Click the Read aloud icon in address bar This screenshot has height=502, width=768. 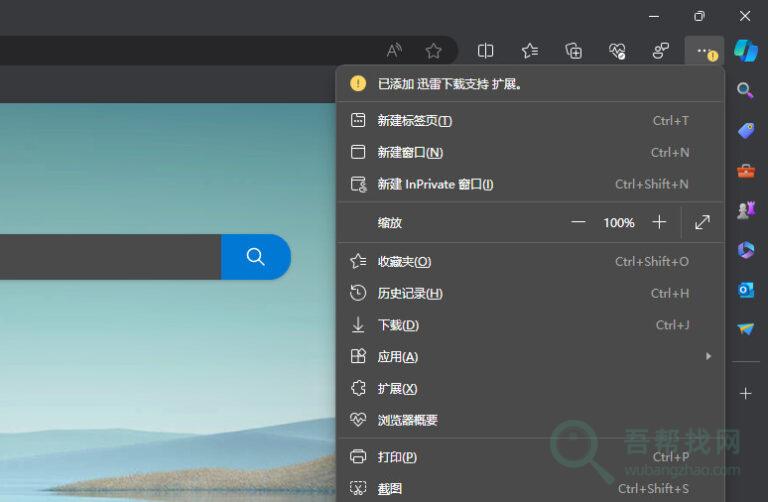(x=395, y=51)
